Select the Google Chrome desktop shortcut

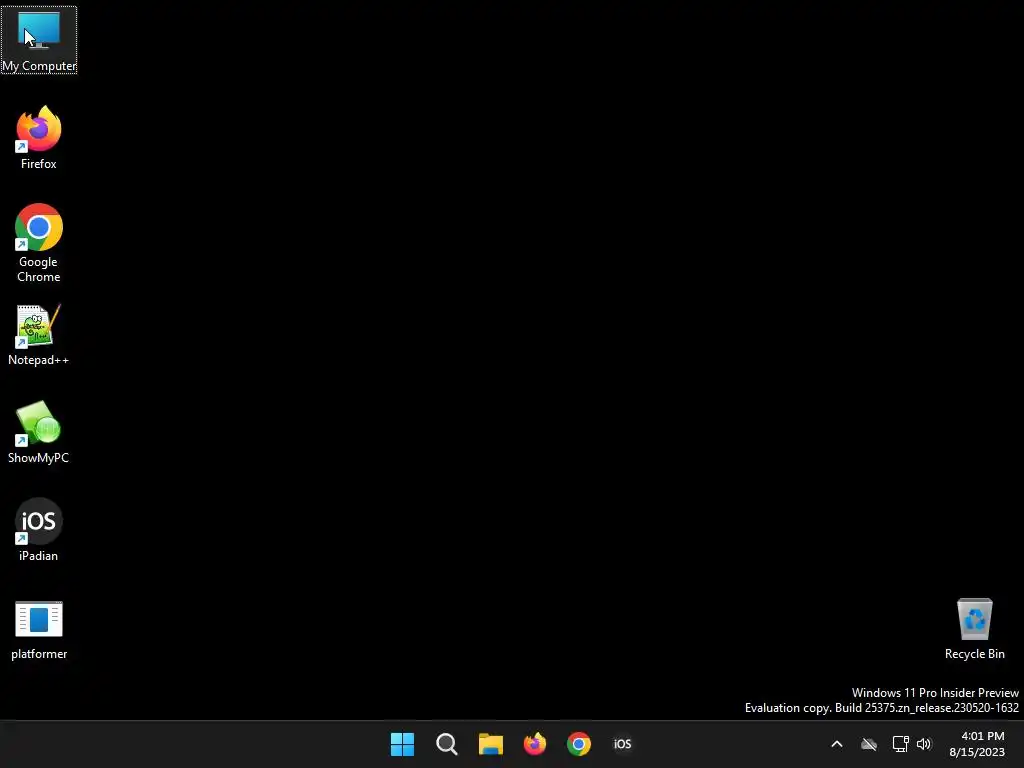(39, 243)
